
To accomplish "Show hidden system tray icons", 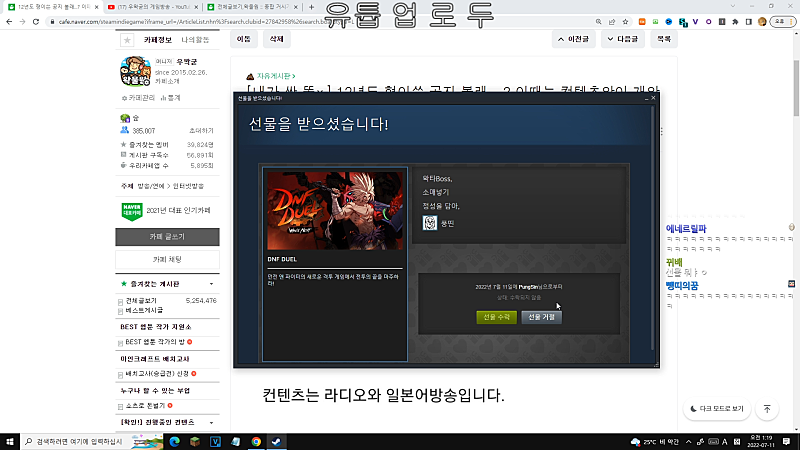I will (688, 442).
